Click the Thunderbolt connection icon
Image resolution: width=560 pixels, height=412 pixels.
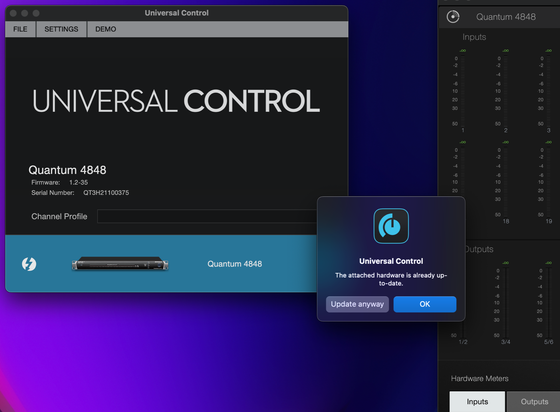tap(29, 264)
